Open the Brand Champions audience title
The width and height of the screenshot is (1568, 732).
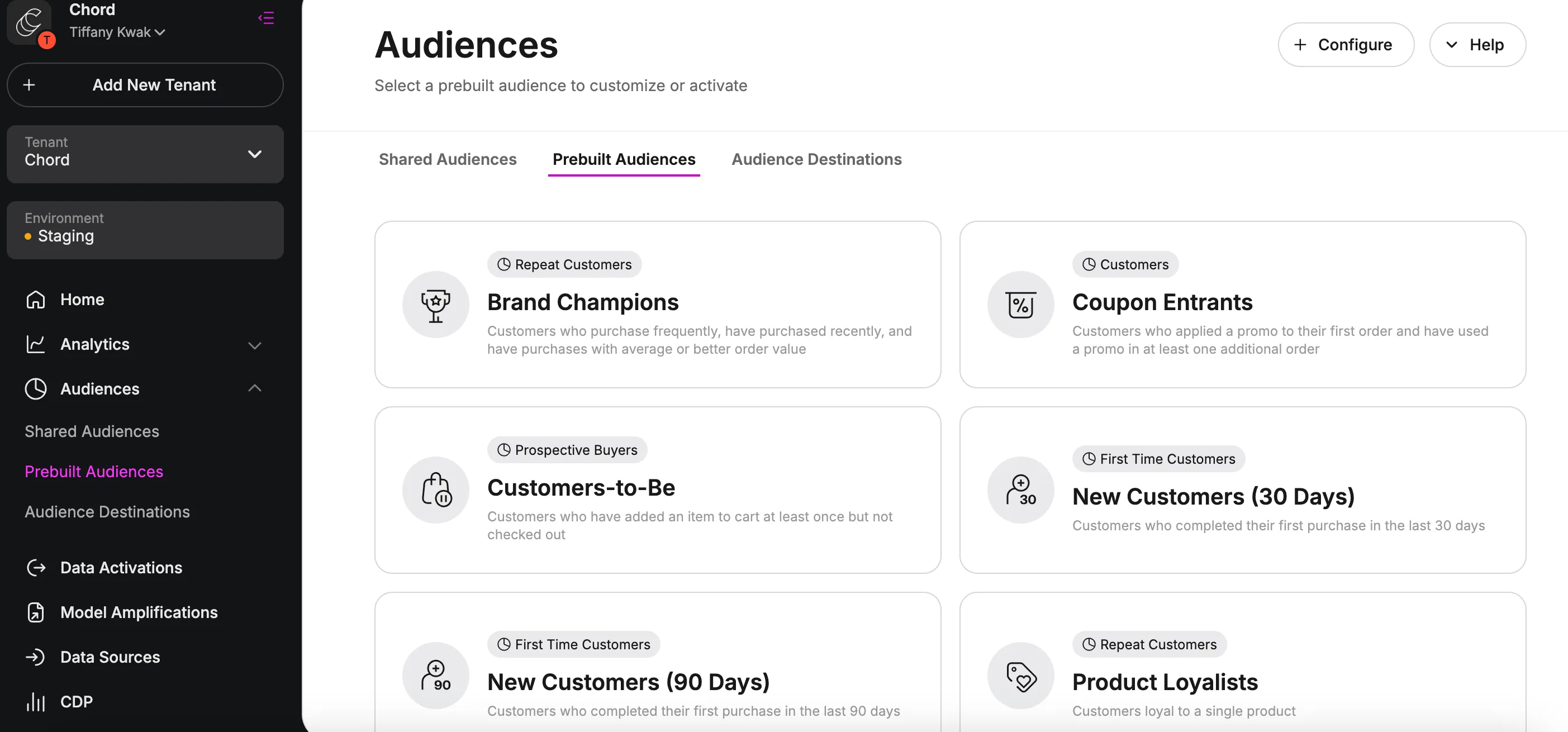pos(582,302)
